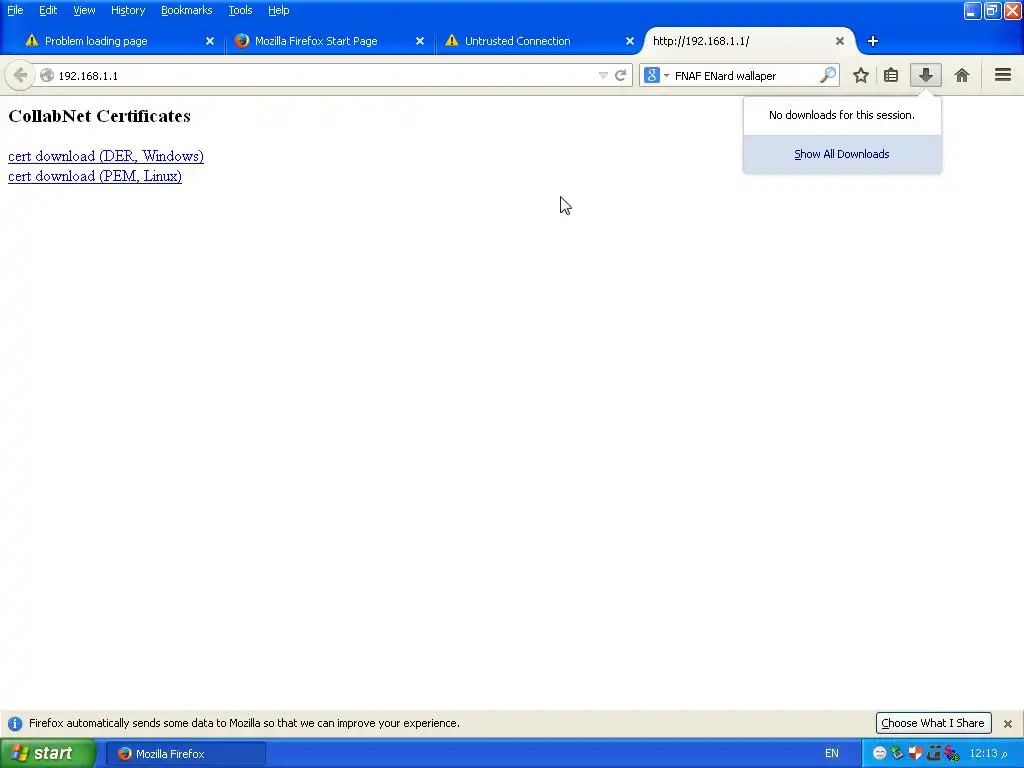The width and height of the screenshot is (1024, 768).
Task: Click the red shield security tray icon
Action: pyautogui.click(x=915, y=753)
